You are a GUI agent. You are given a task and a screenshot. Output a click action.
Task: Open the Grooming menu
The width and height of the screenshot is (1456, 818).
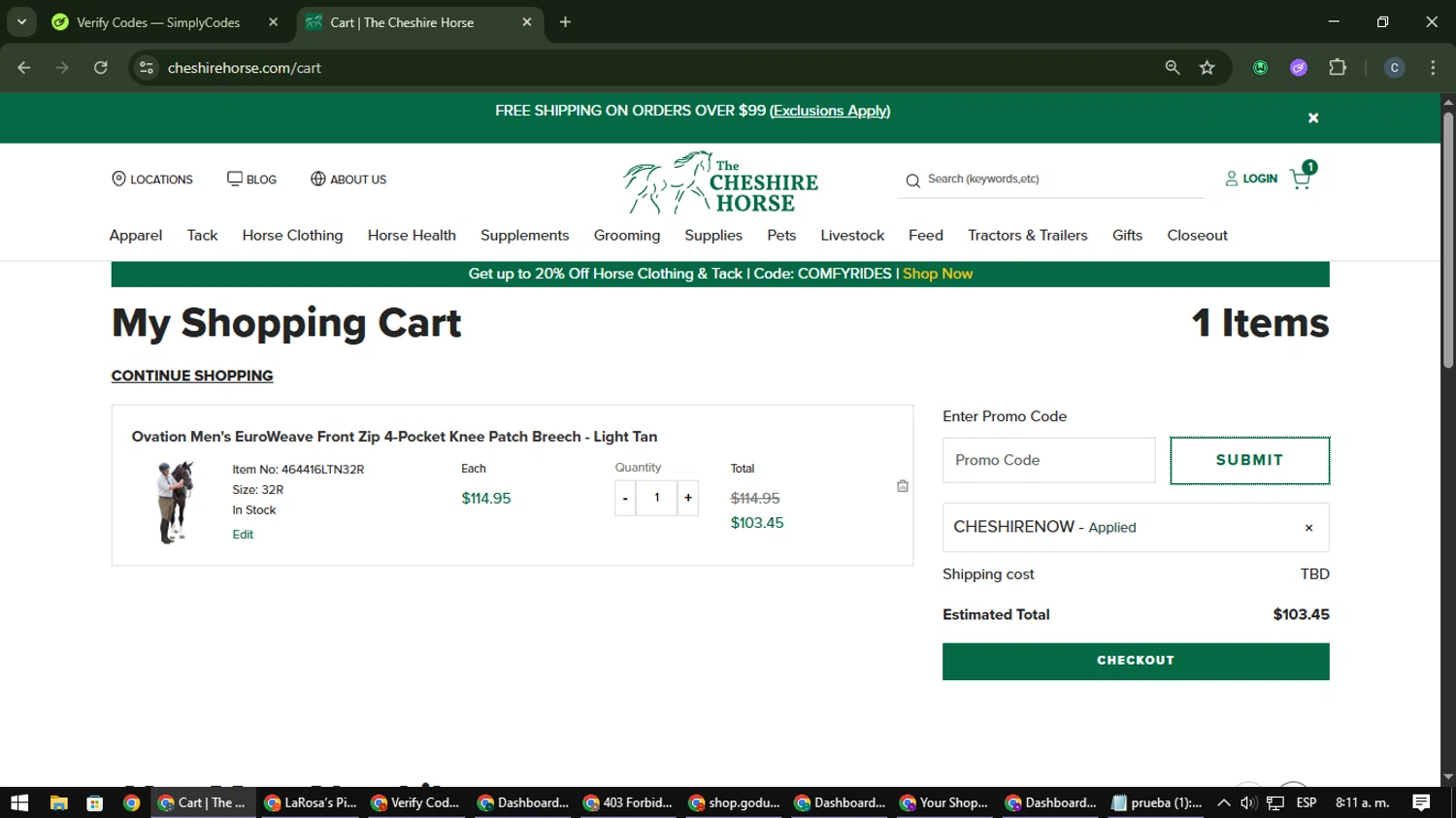click(x=627, y=236)
